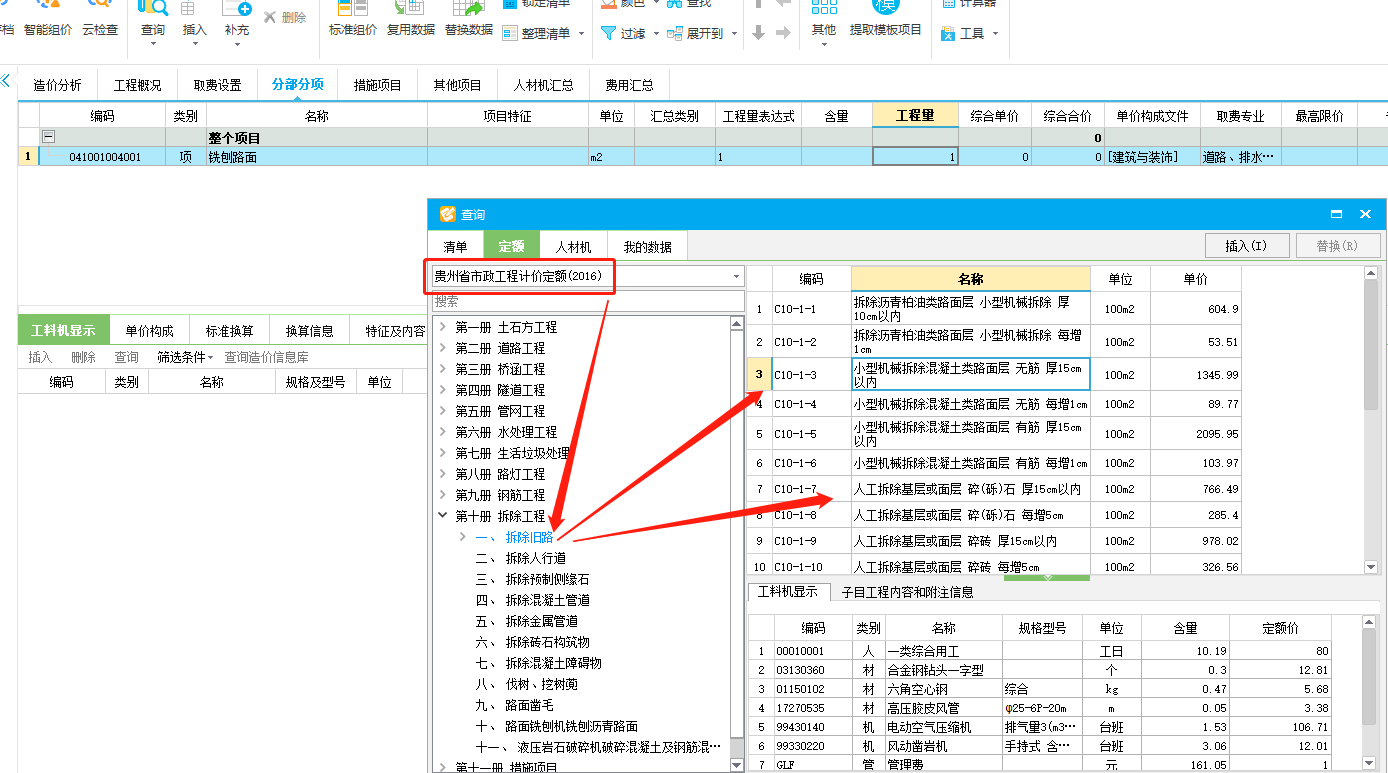Viewport: 1388px width, 773px height.
Task: Select tree item 十、路面铣刨机铣刨沥青路面
Action: (557, 726)
